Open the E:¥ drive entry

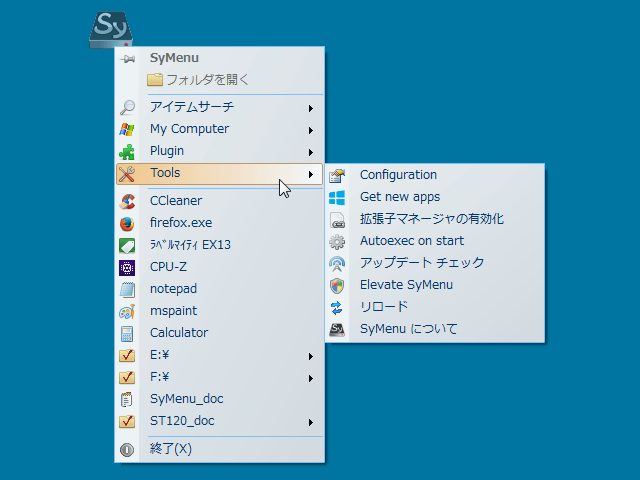tap(220, 356)
